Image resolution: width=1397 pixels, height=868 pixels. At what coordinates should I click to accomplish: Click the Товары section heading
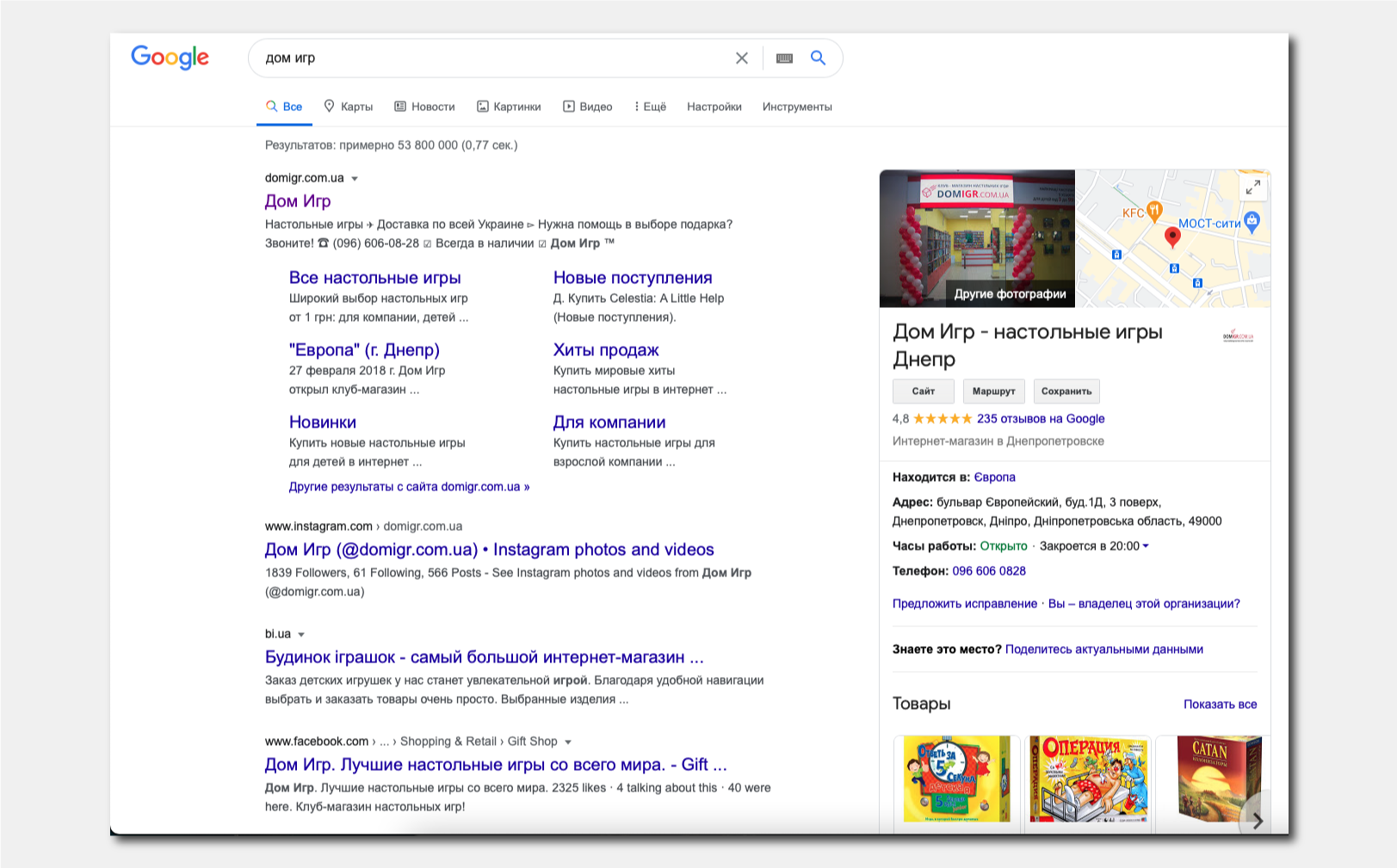coord(922,704)
